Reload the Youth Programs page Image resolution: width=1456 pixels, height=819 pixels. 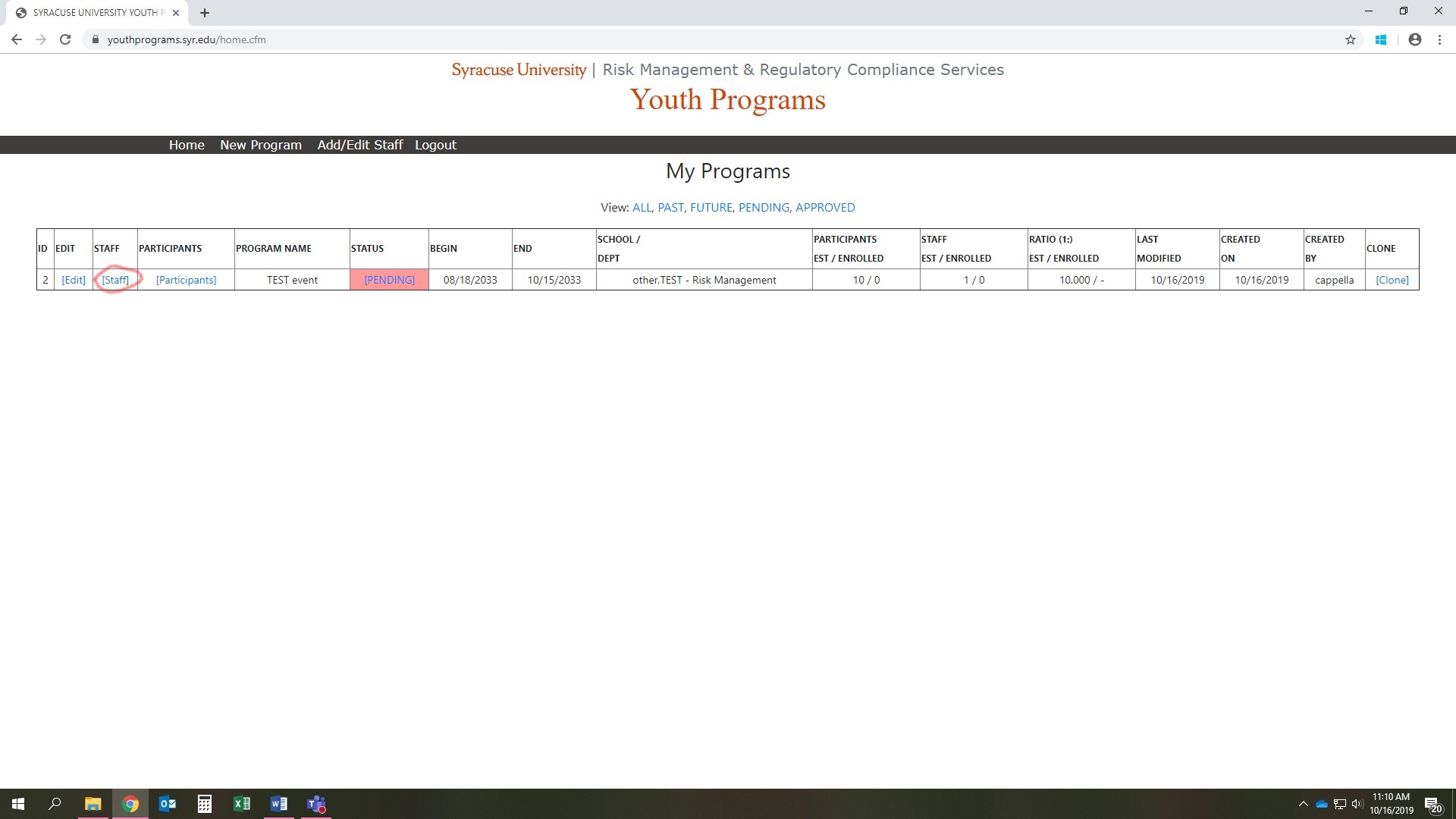point(65,39)
